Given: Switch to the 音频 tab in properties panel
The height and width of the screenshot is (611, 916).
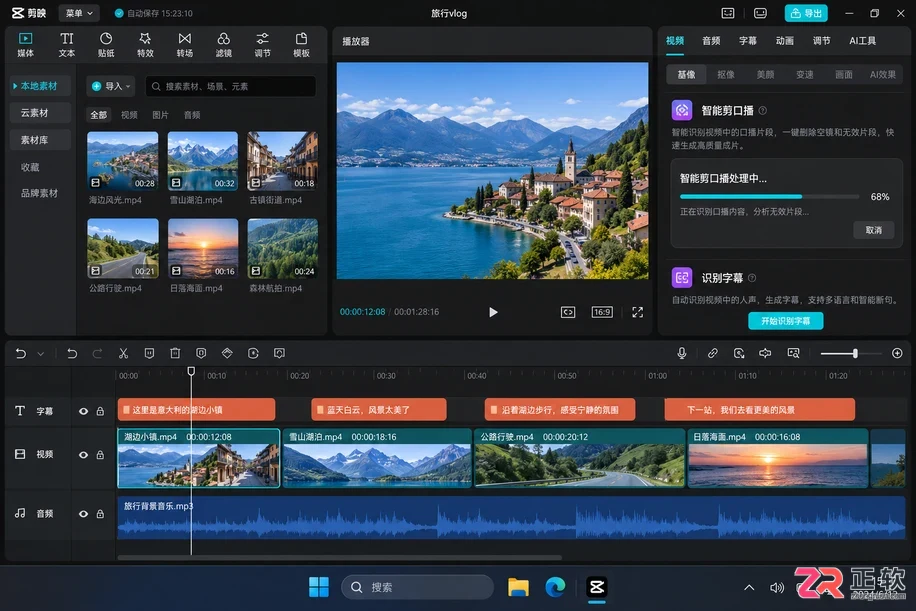Looking at the screenshot, I should (711, 40).
